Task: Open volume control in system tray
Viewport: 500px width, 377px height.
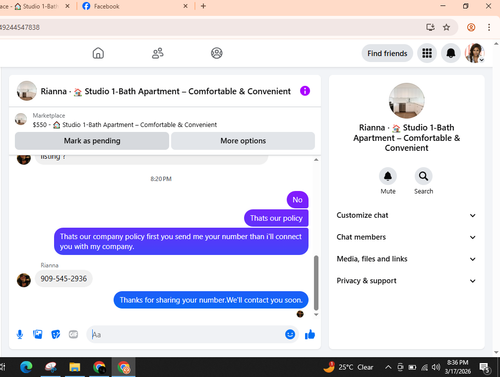Action: click(x=436, y=367)
